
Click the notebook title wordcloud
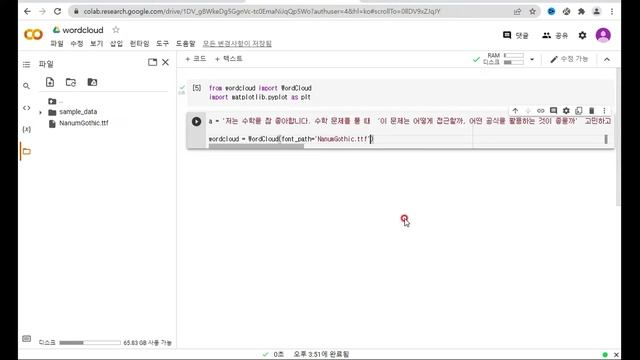[83, 30]
